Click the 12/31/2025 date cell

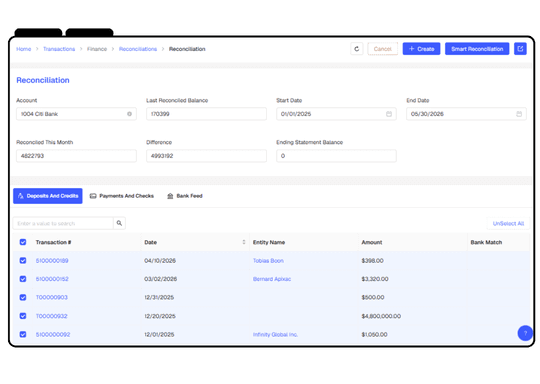pyautogui.click(x=159, y=297)
